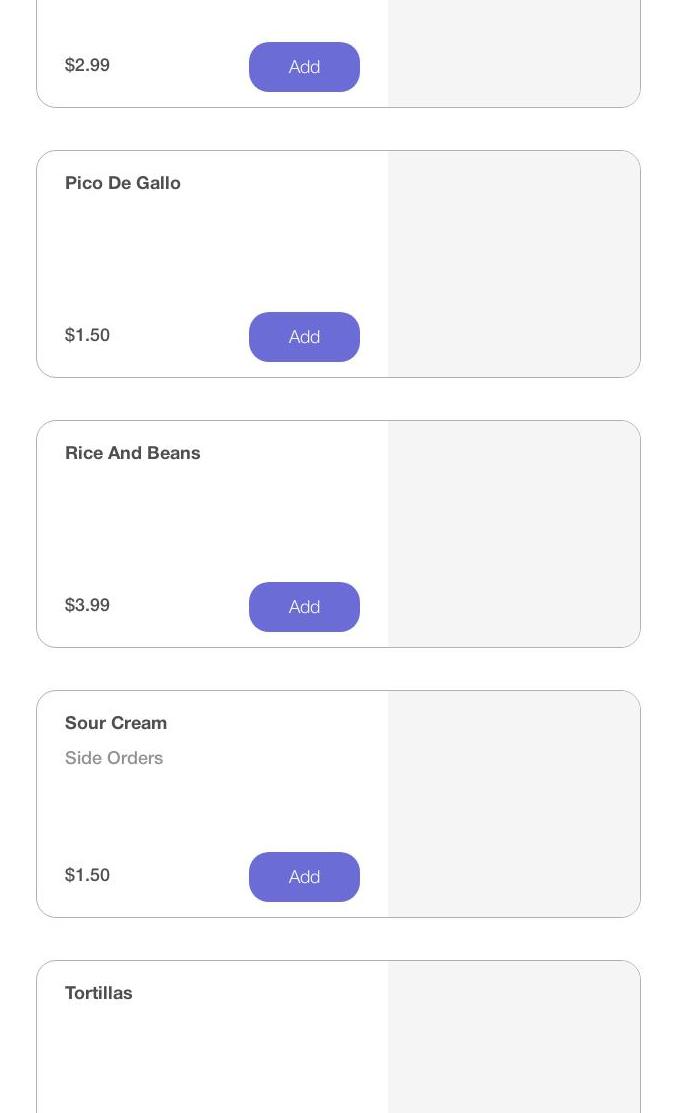This screenshot has width=674, height=1113.
Task: Select the Sour Cream $1.50 price
Action: pyautogui.click(x=88, y=875)
